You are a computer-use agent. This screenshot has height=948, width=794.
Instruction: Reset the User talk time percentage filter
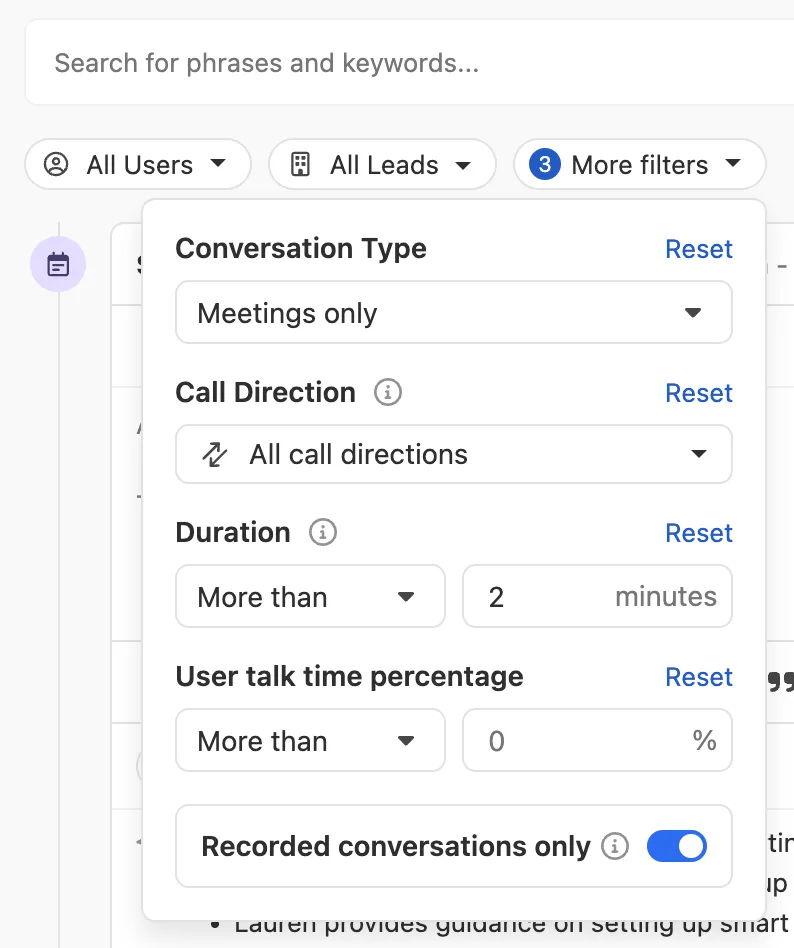point(698,677)
